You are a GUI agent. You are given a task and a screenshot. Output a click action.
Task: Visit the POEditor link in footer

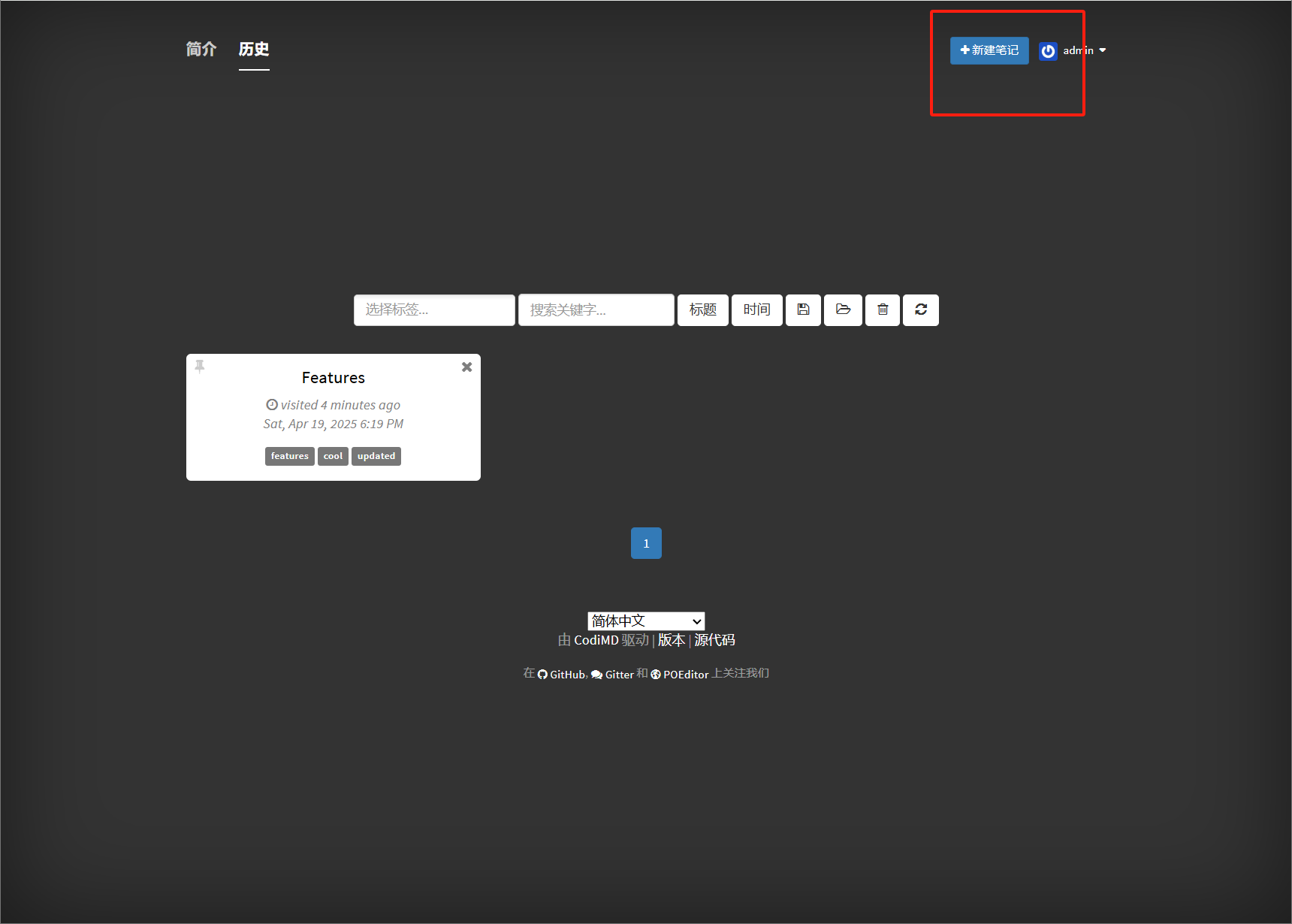680,675
